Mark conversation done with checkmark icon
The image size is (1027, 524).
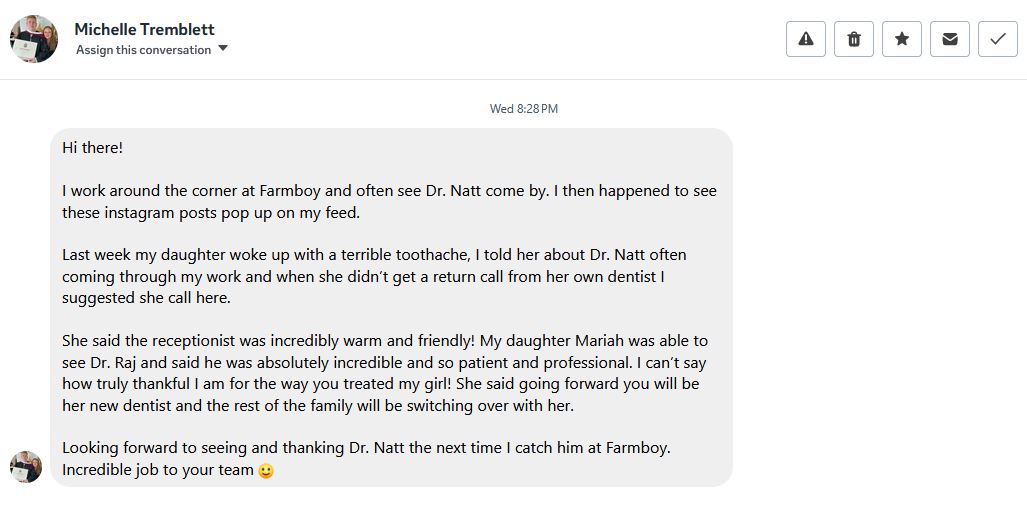pos(998,39)
